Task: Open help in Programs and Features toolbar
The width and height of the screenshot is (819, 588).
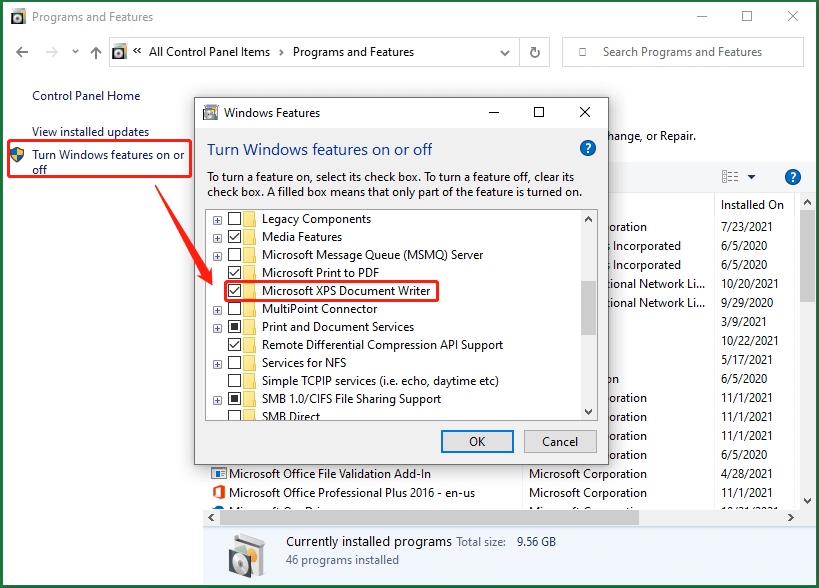Action: pyautogui.click(x=792, y=177)
